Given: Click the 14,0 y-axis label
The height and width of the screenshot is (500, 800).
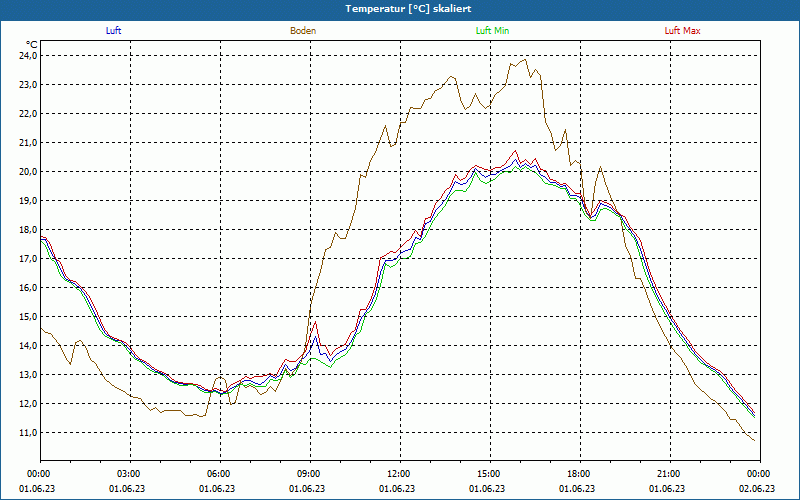Looking at the screenshot, I should (x=29, y=346).
